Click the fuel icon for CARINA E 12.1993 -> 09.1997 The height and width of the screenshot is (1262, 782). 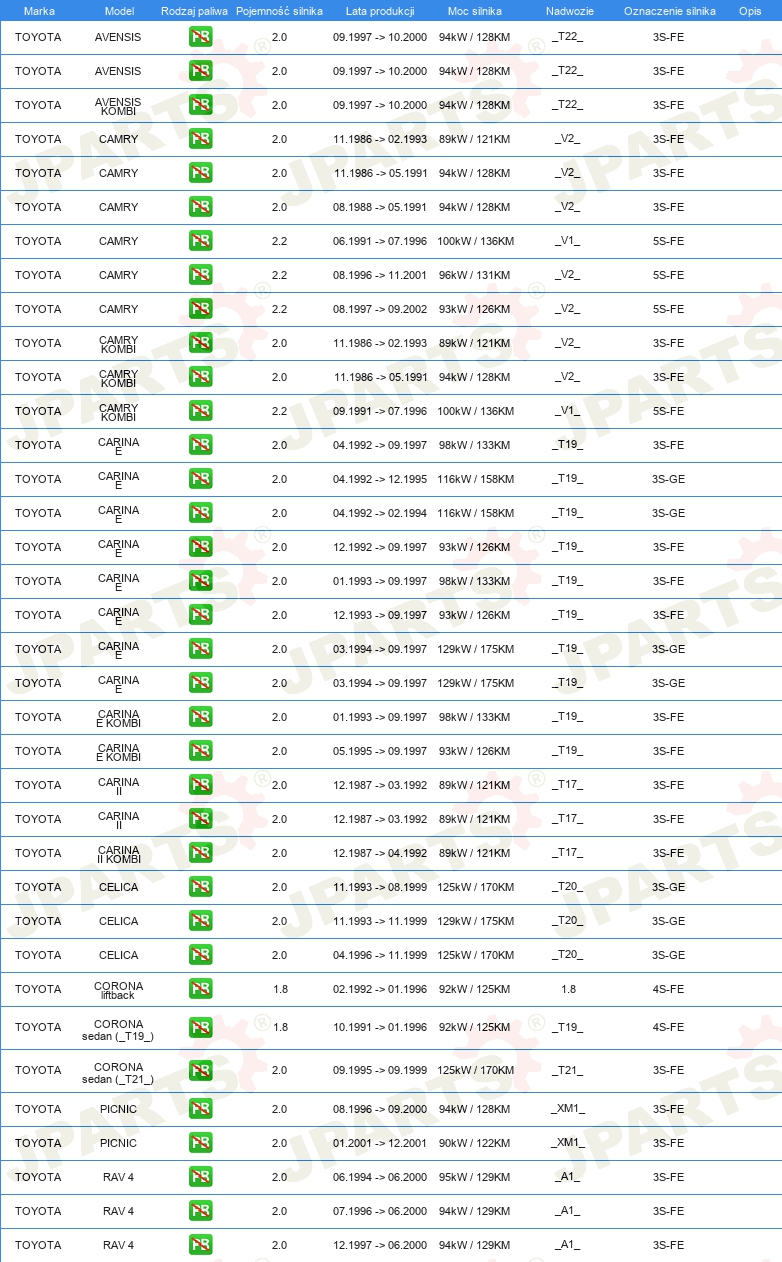(x=200, y=615)
